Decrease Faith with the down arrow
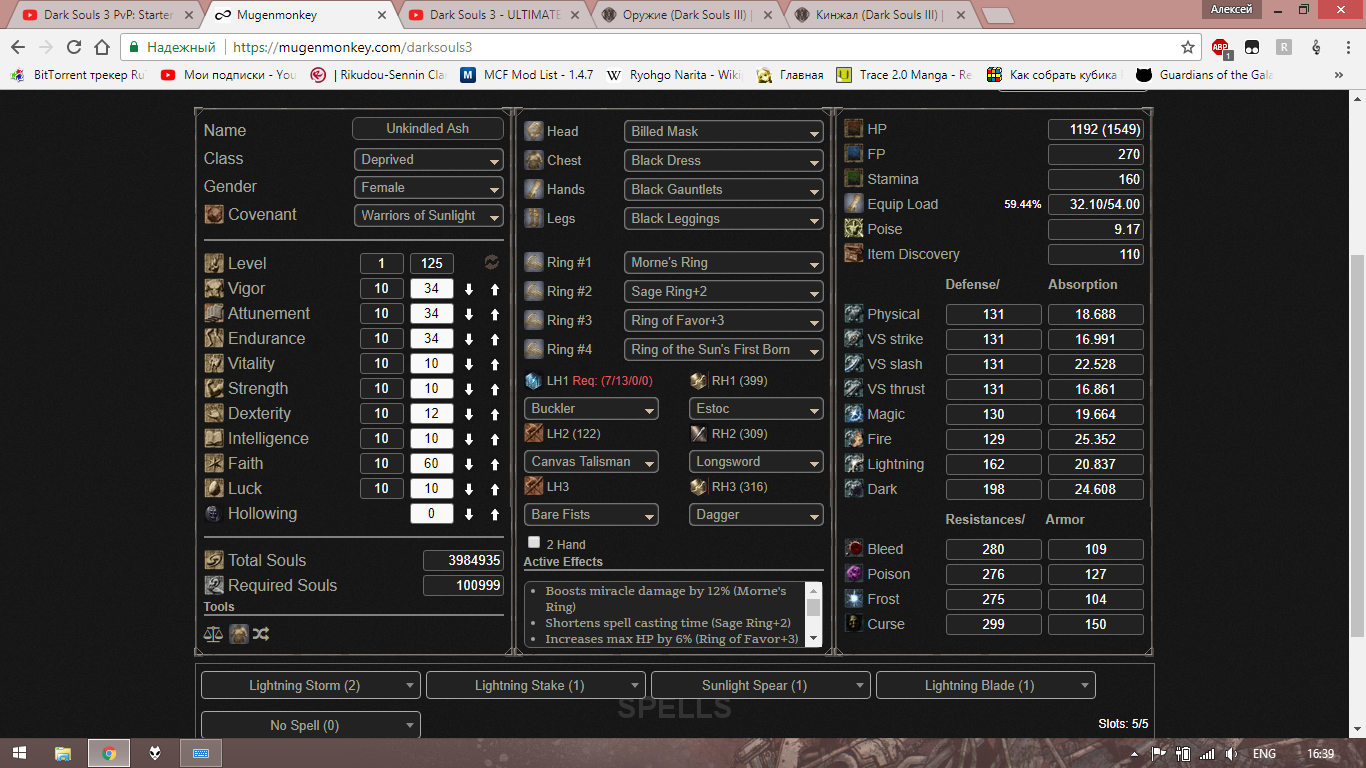This screenshot has height=768, width=1366. pyautogui.click(x=469, y=464)
